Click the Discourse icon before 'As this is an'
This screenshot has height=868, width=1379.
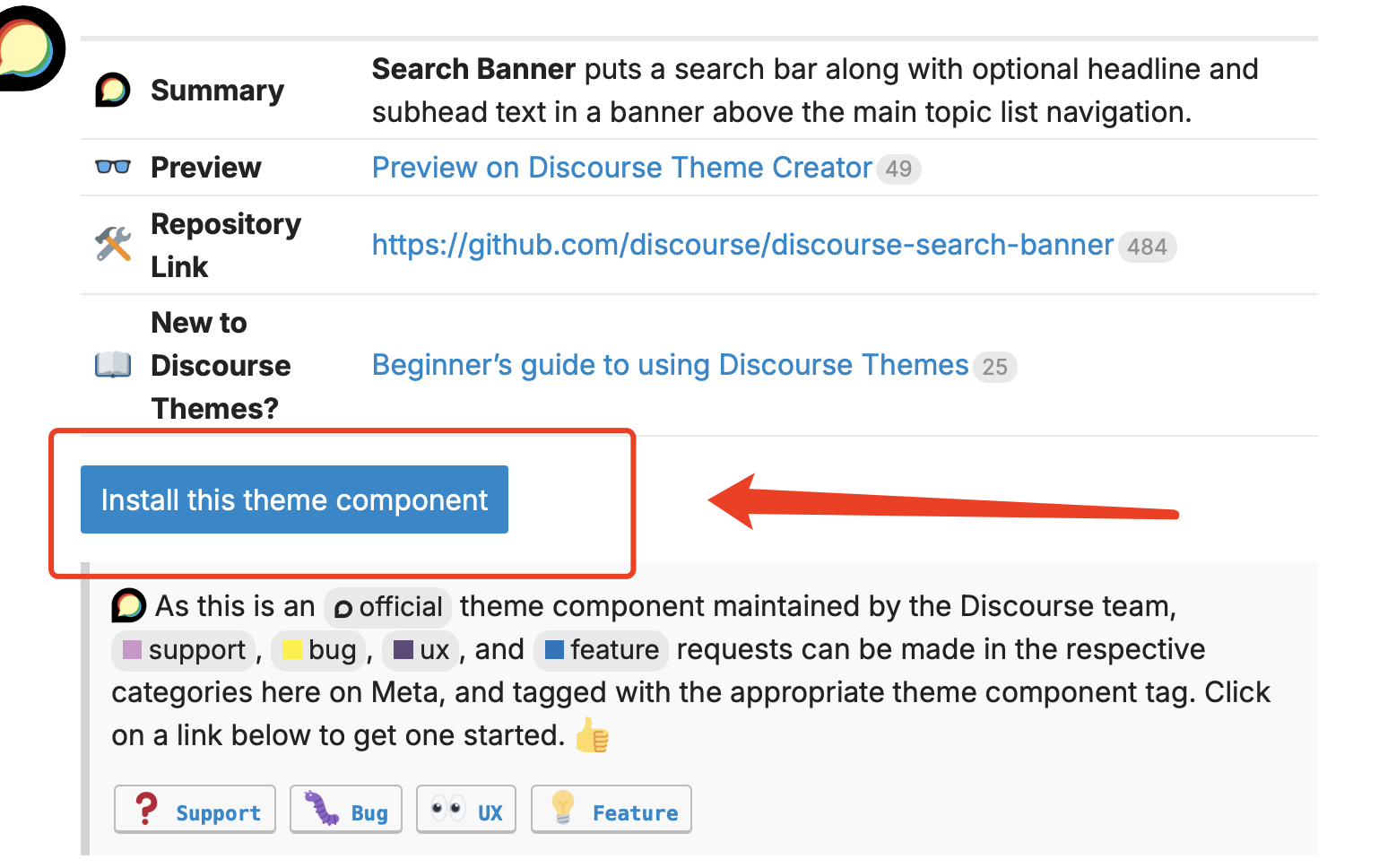click(x=128, y=606)
